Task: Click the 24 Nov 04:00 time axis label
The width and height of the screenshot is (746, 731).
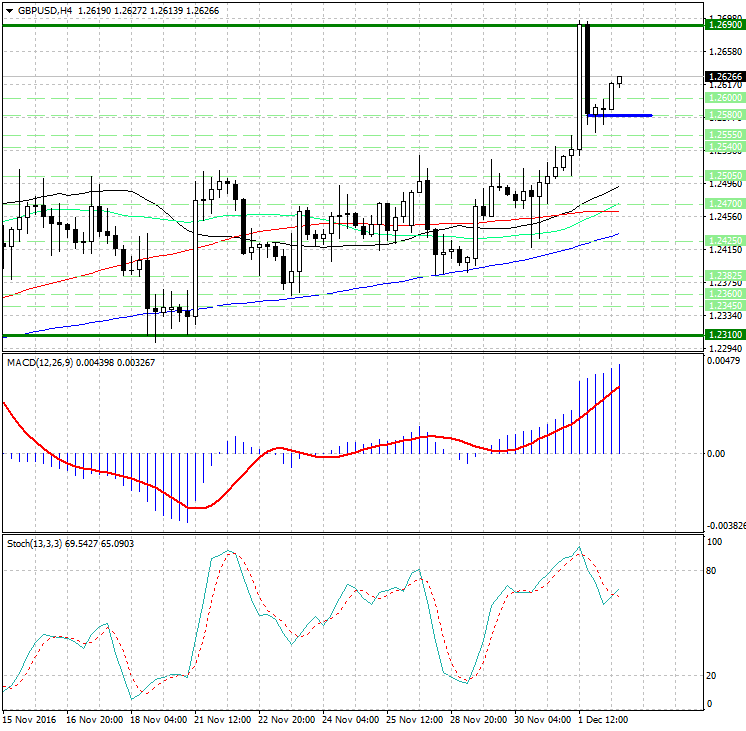Action: click(350, 719)
